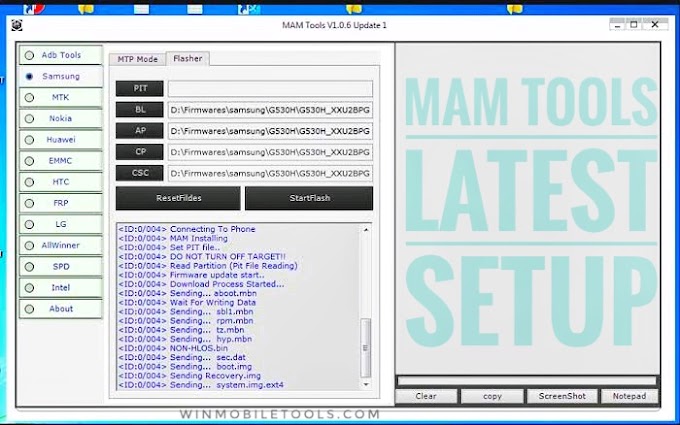The width and height of the screenshot is (680, 425).
Task: Click the log scrollbar thumb
Action: point(366,348)
